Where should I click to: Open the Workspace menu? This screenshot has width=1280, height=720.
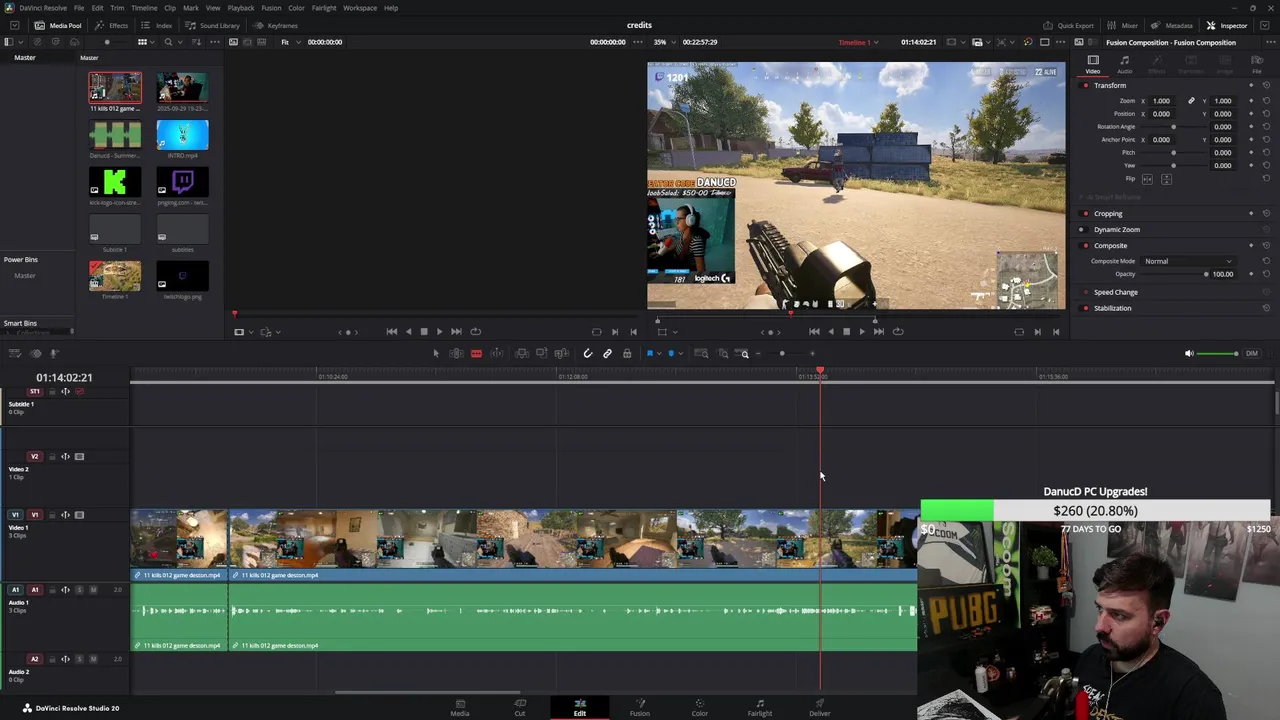[x=360, y=8]
